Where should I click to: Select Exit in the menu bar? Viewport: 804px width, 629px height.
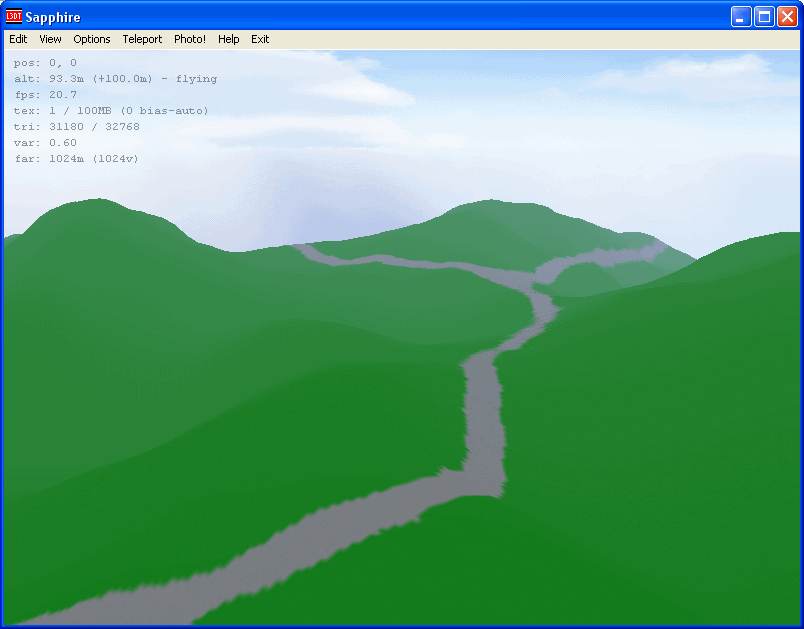(x=260, y=39)
